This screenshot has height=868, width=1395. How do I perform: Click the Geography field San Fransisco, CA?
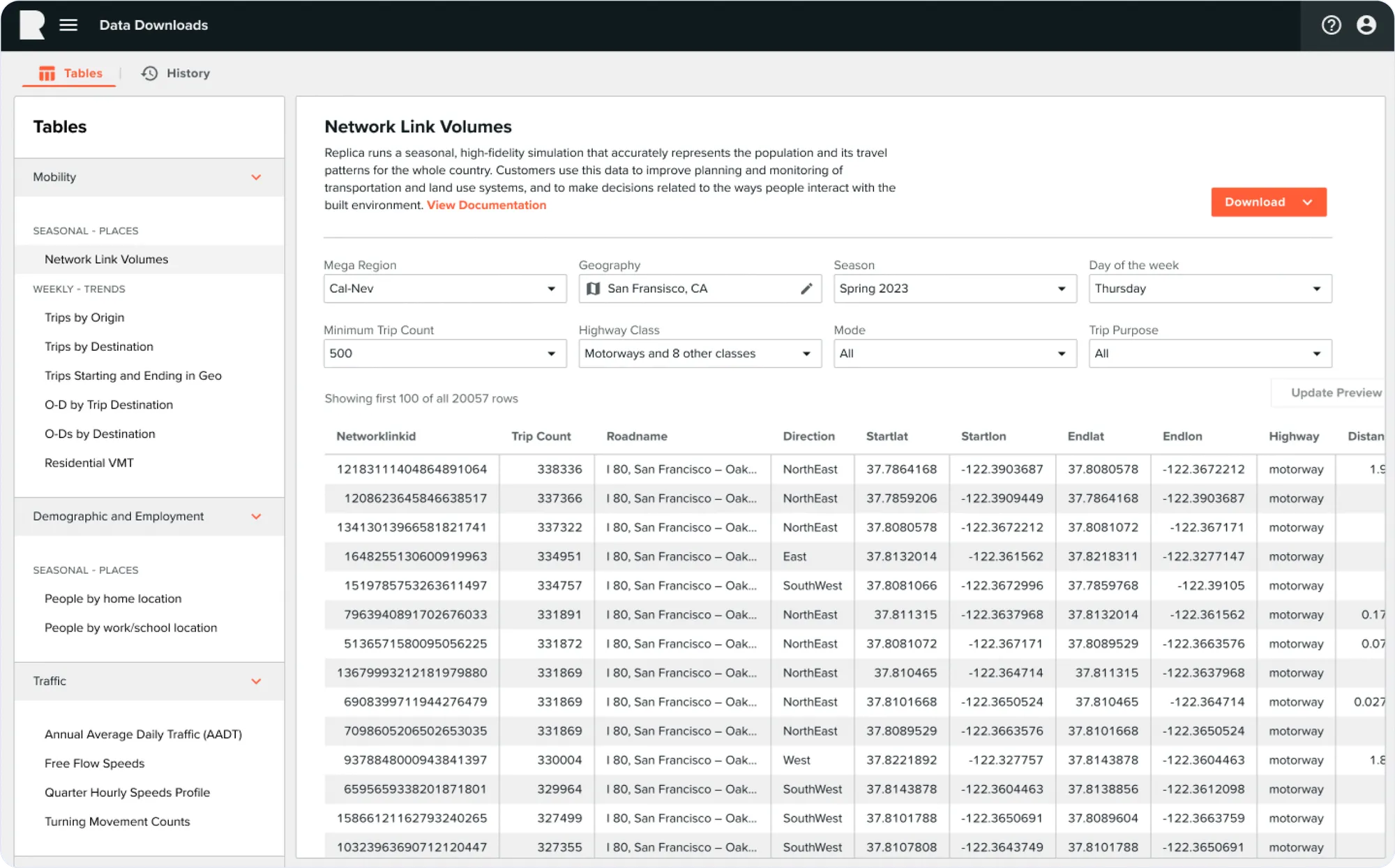(700, 289)
